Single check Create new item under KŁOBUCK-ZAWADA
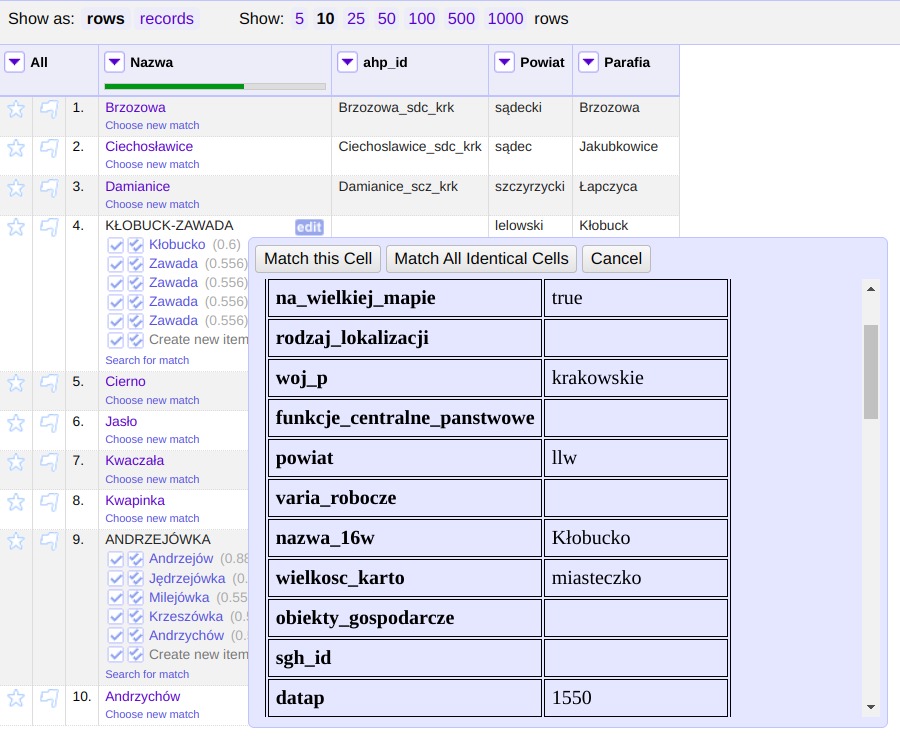 click(116, 340)
